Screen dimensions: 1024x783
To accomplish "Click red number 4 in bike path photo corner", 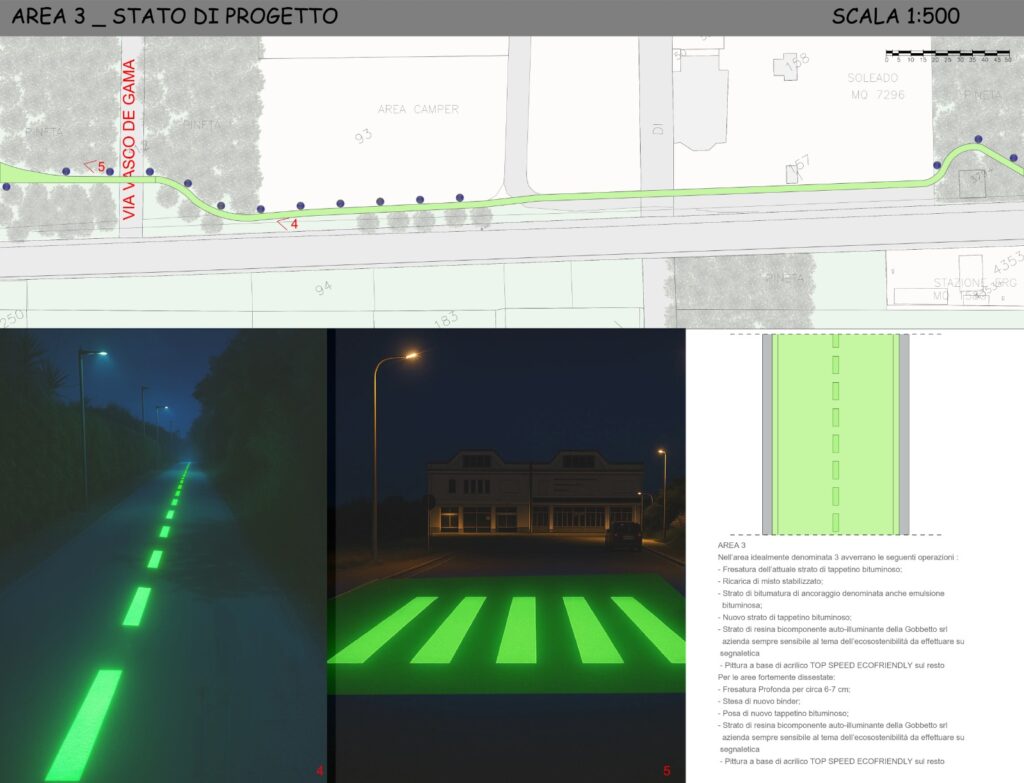I will (319, 771).
